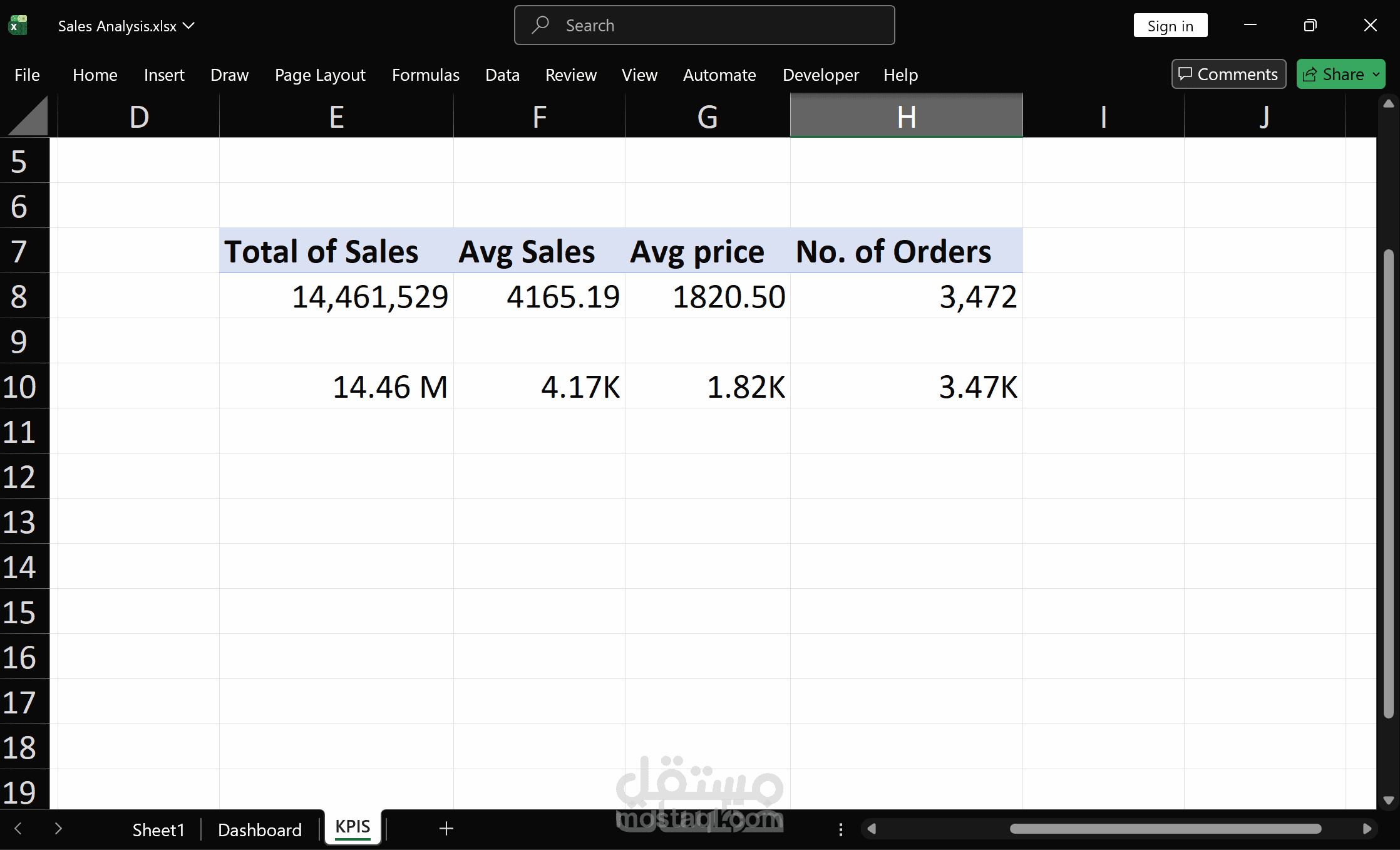Click the Sign in button
1400x850 pixels.
click(x=1170, y=26)
